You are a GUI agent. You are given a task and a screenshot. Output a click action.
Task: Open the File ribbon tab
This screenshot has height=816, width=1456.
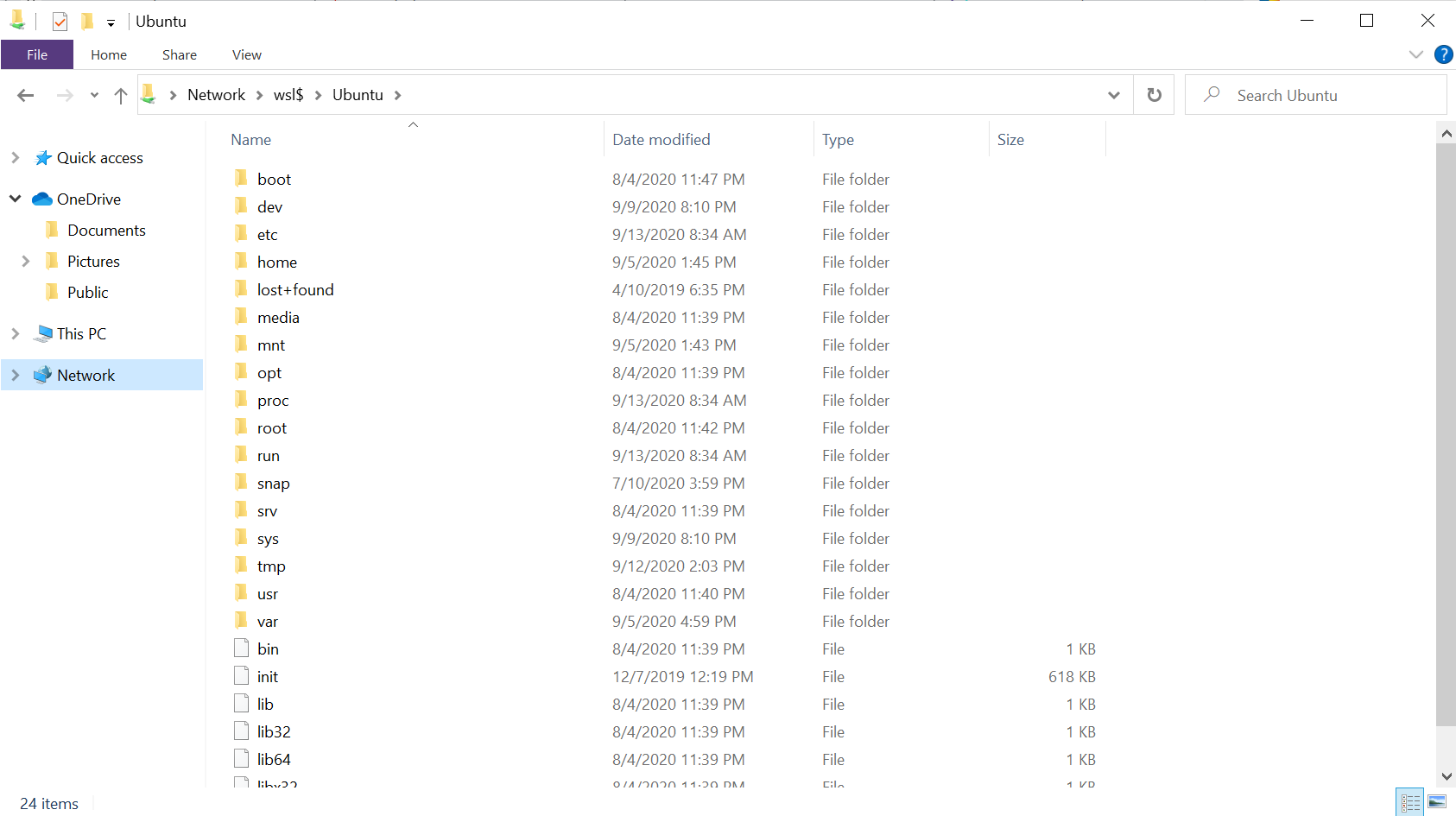[37, 54]
